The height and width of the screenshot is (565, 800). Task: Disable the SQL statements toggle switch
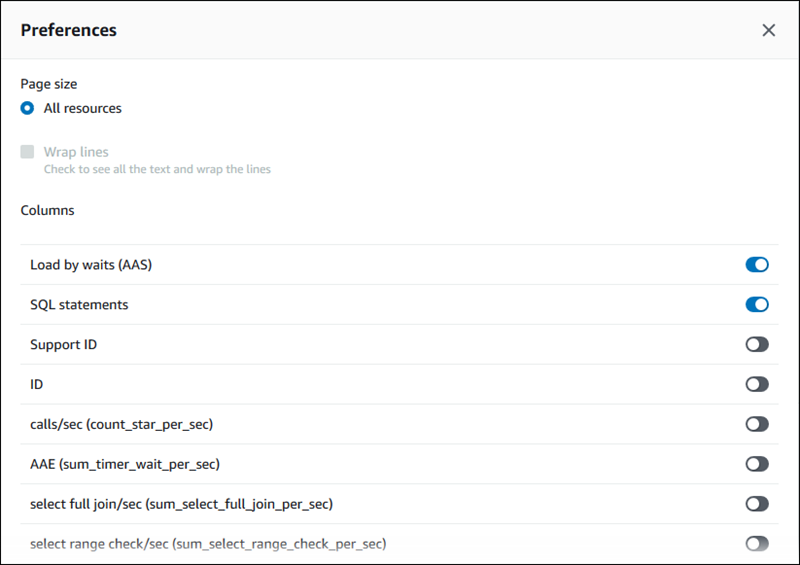click(x=757, y=304)
